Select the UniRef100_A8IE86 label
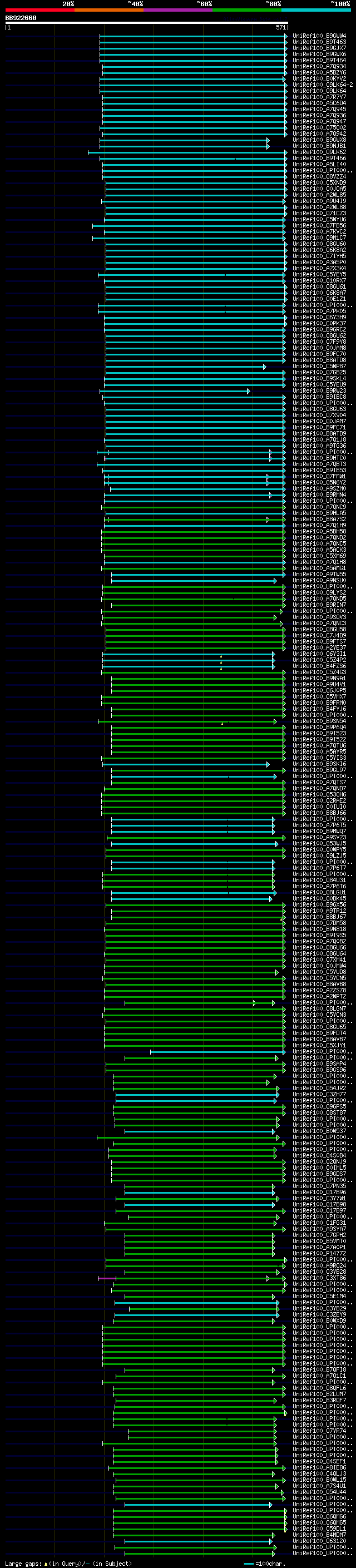The image size is (356, 1568). point(319,1467)
